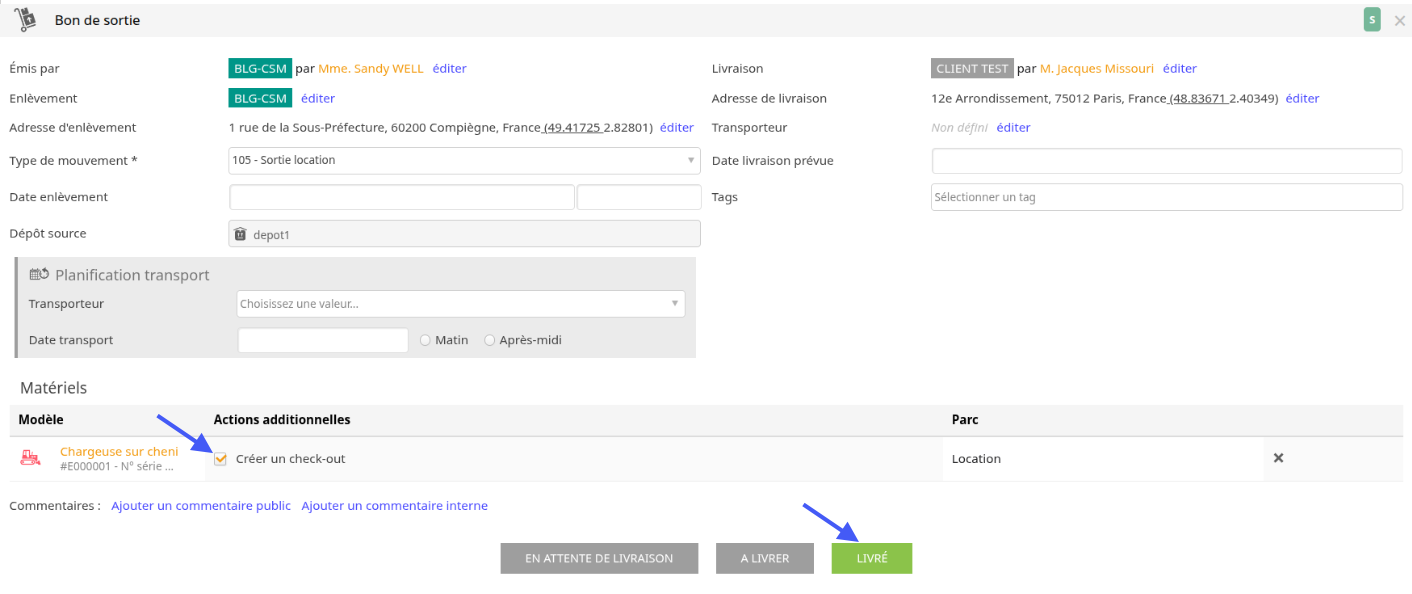1412x594 pixels.
Task: Click the Planification transport calendar icon
Action: coord(40,274)
